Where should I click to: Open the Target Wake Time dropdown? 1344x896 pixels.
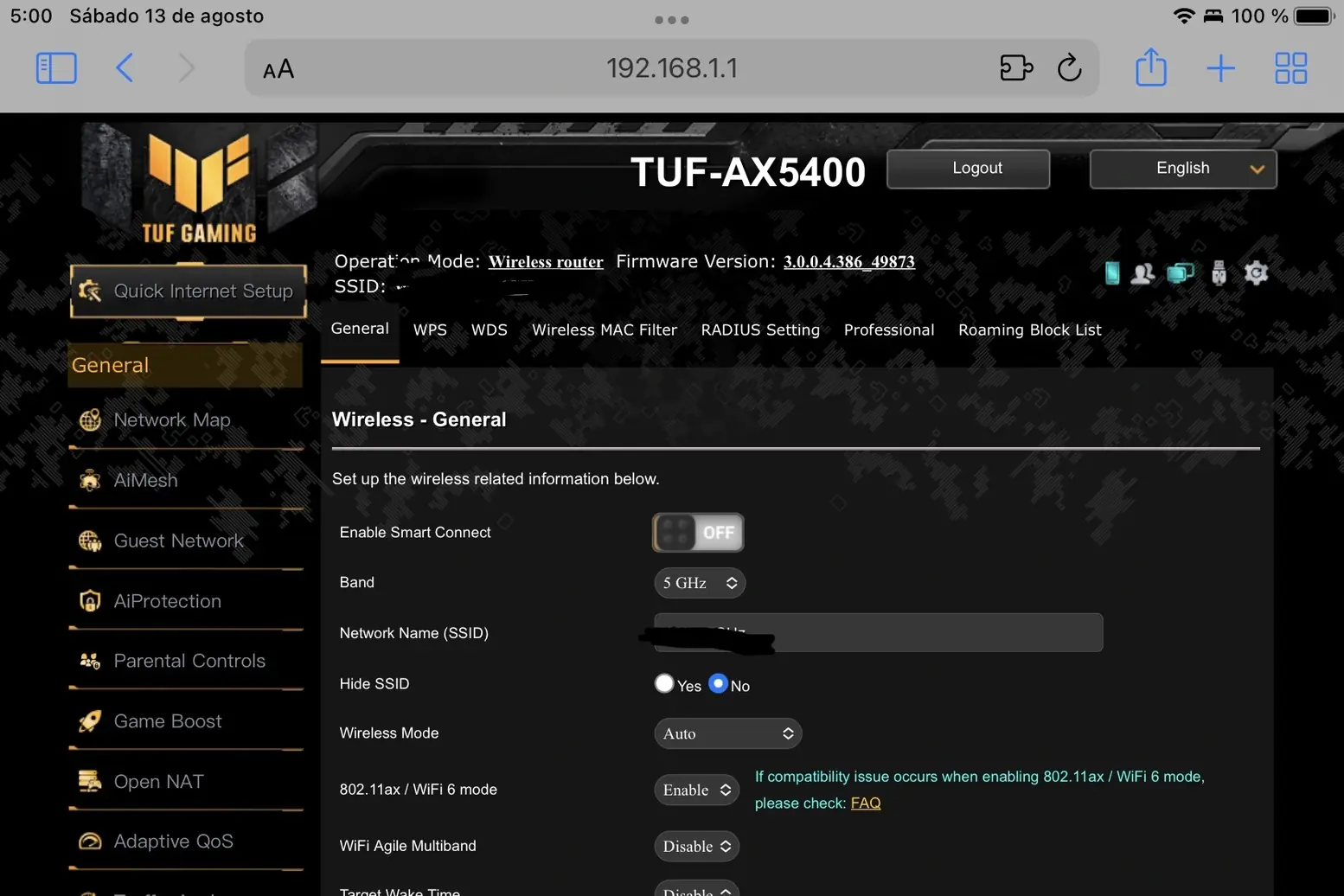tap(696, 889)
